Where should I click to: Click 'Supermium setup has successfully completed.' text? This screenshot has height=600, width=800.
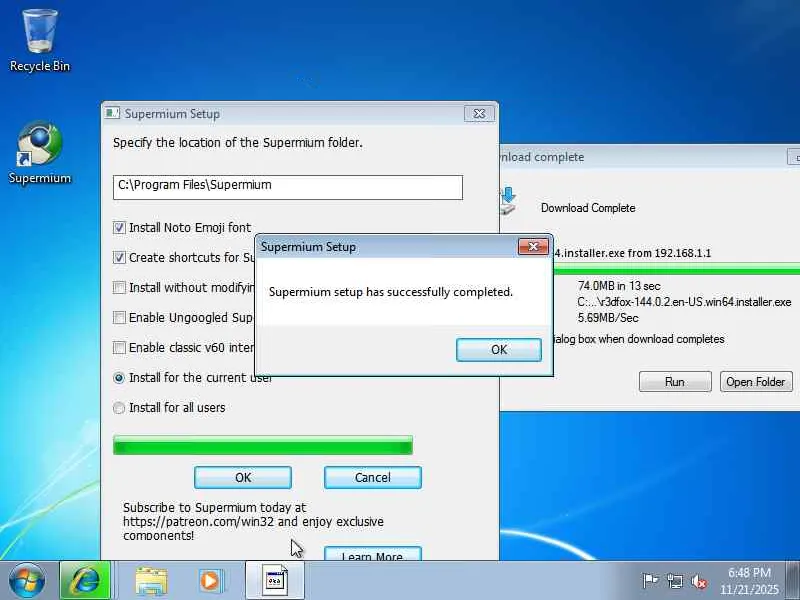391,292
